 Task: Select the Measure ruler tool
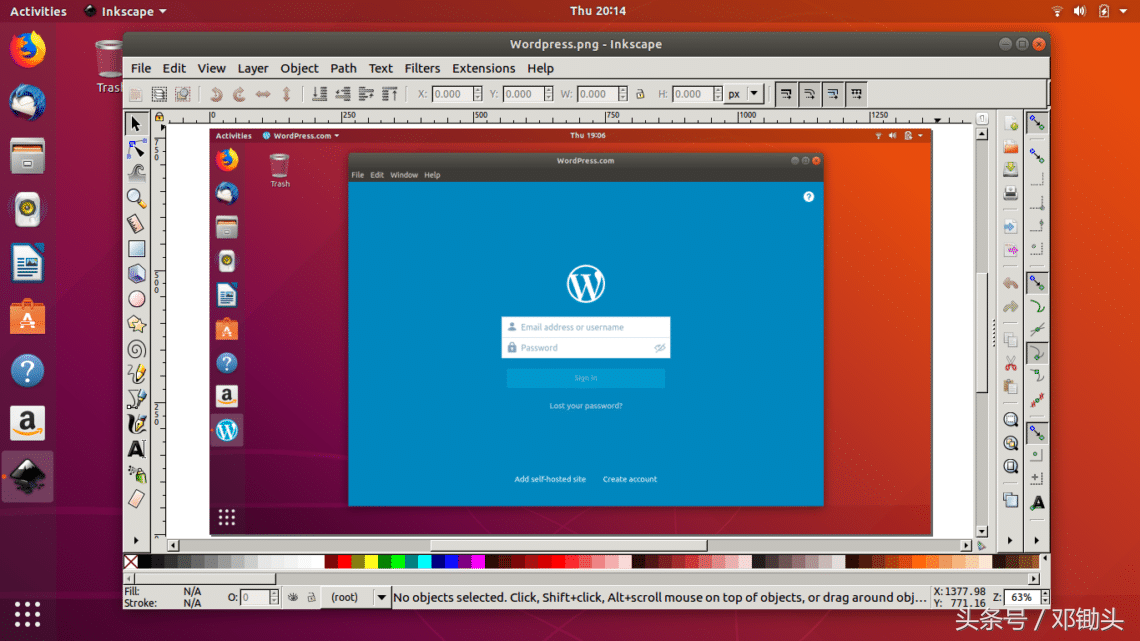136,223
